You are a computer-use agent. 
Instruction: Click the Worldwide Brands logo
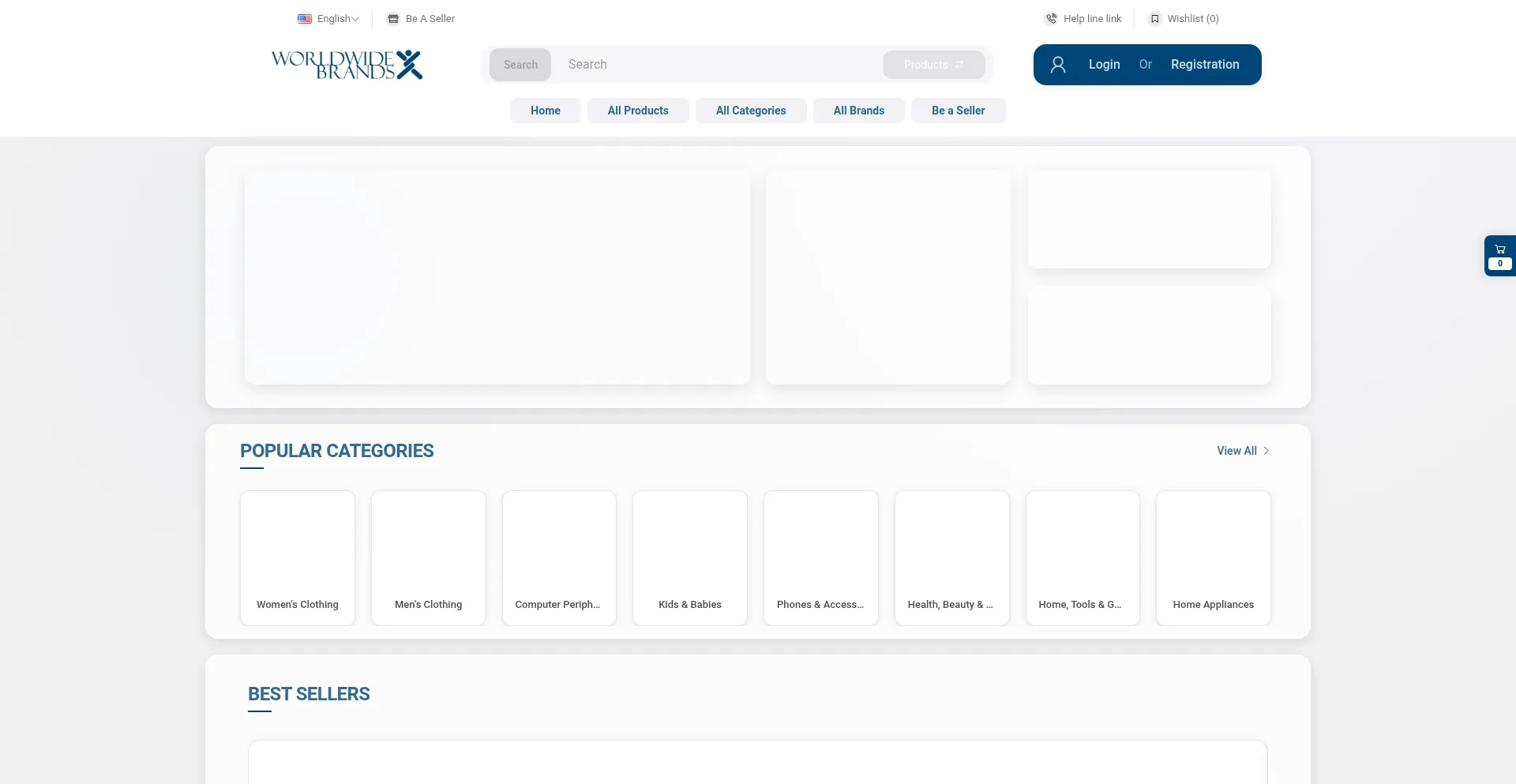pyautogui.click(x=347, y=65)
